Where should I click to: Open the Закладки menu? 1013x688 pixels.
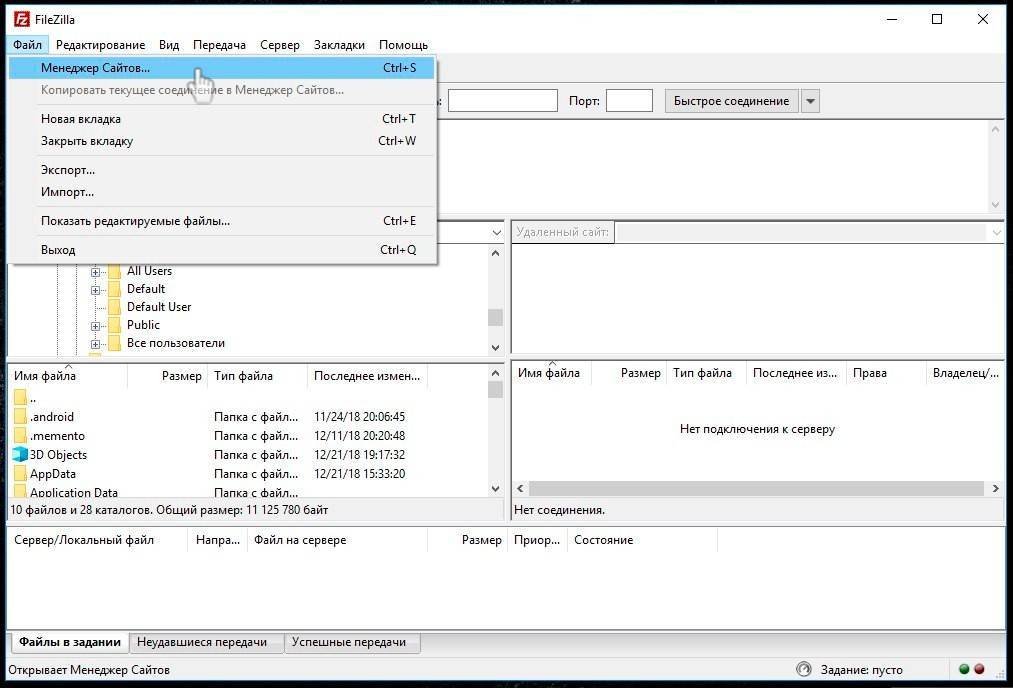pos(339,45)
